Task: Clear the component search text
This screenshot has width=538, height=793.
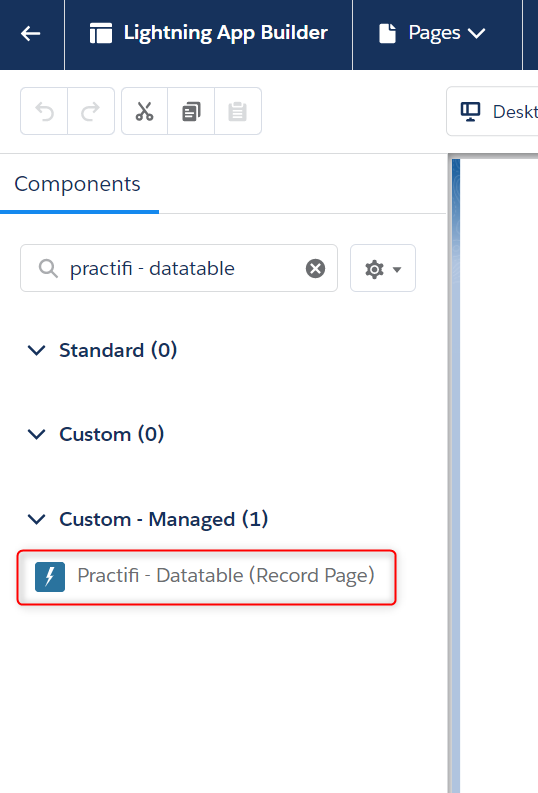Action: [316, 269]
